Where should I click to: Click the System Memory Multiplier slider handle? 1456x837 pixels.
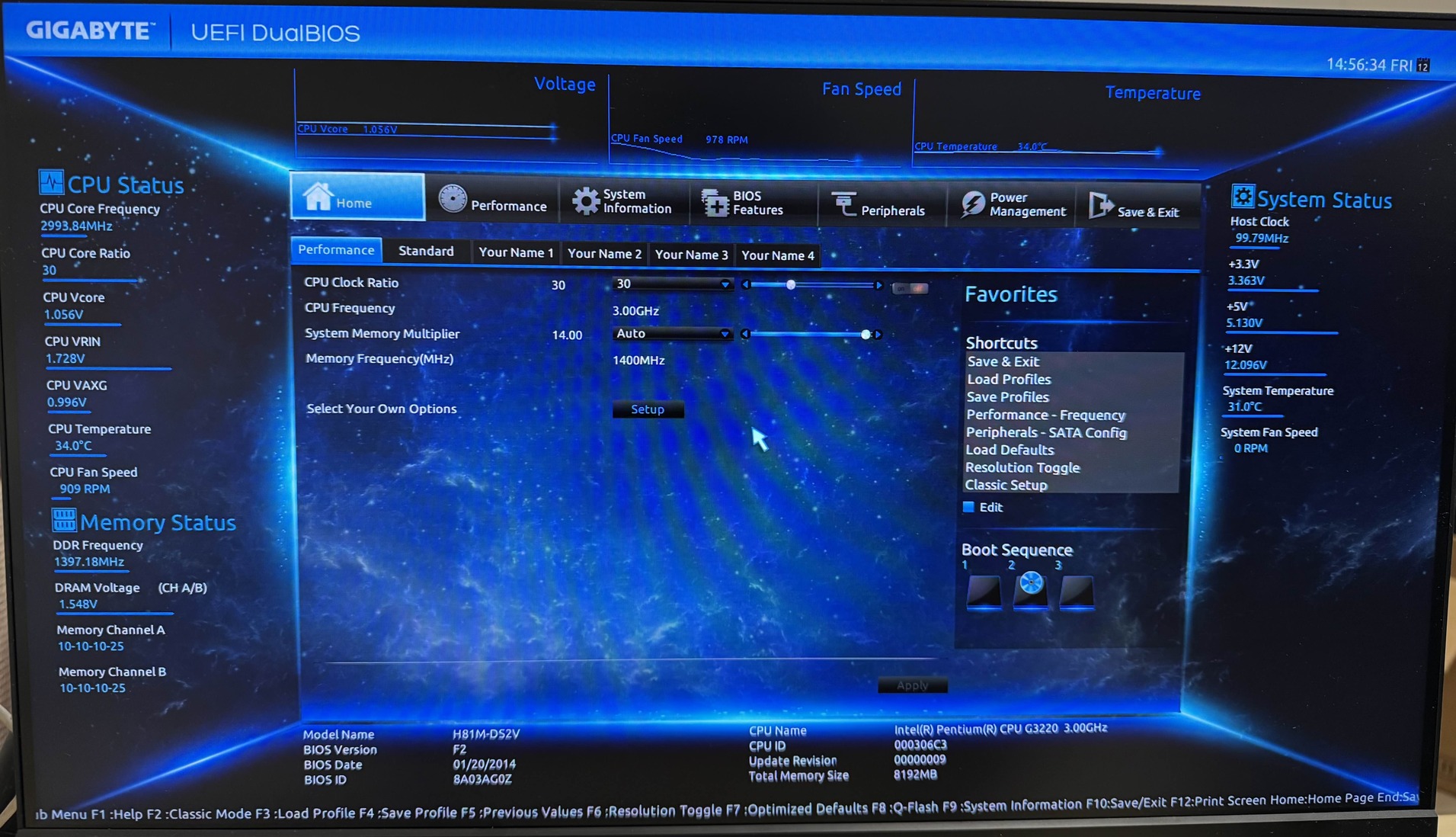tap(866, 335)
